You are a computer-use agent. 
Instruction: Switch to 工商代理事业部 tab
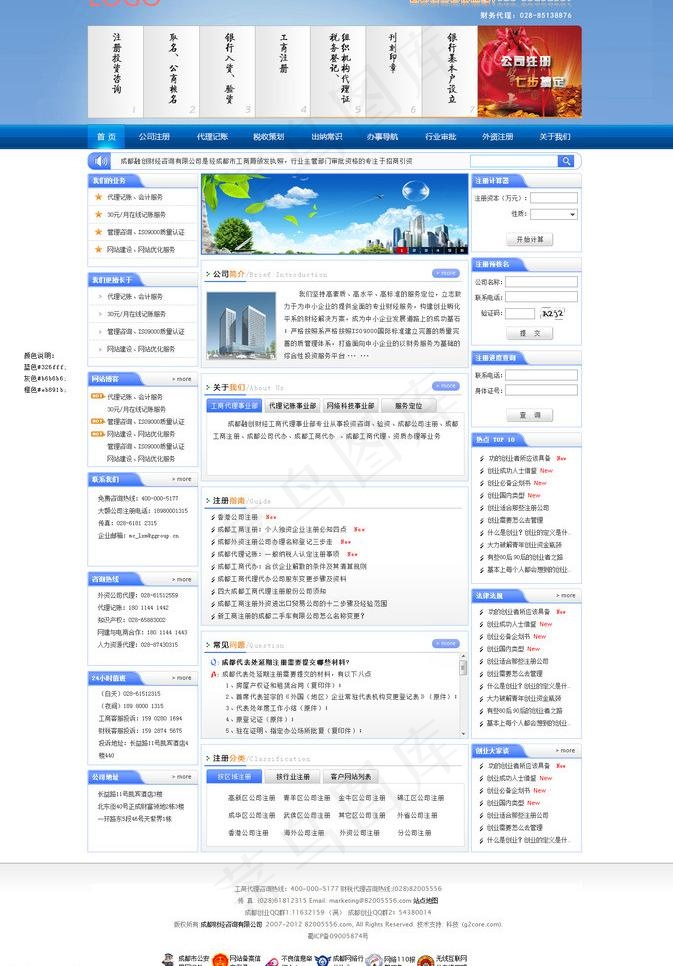(234, 405)
